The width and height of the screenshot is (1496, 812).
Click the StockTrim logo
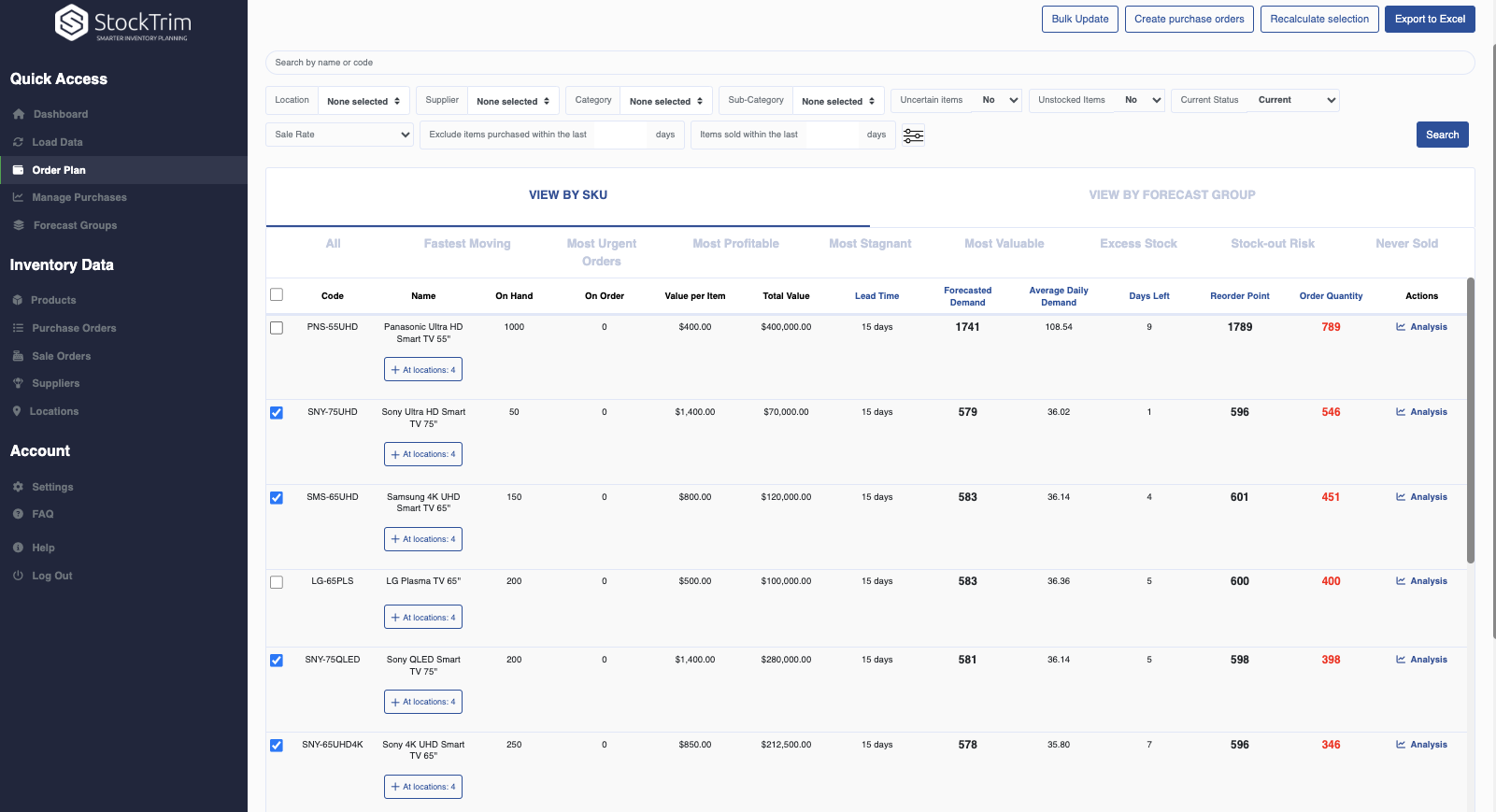point(123,22)
